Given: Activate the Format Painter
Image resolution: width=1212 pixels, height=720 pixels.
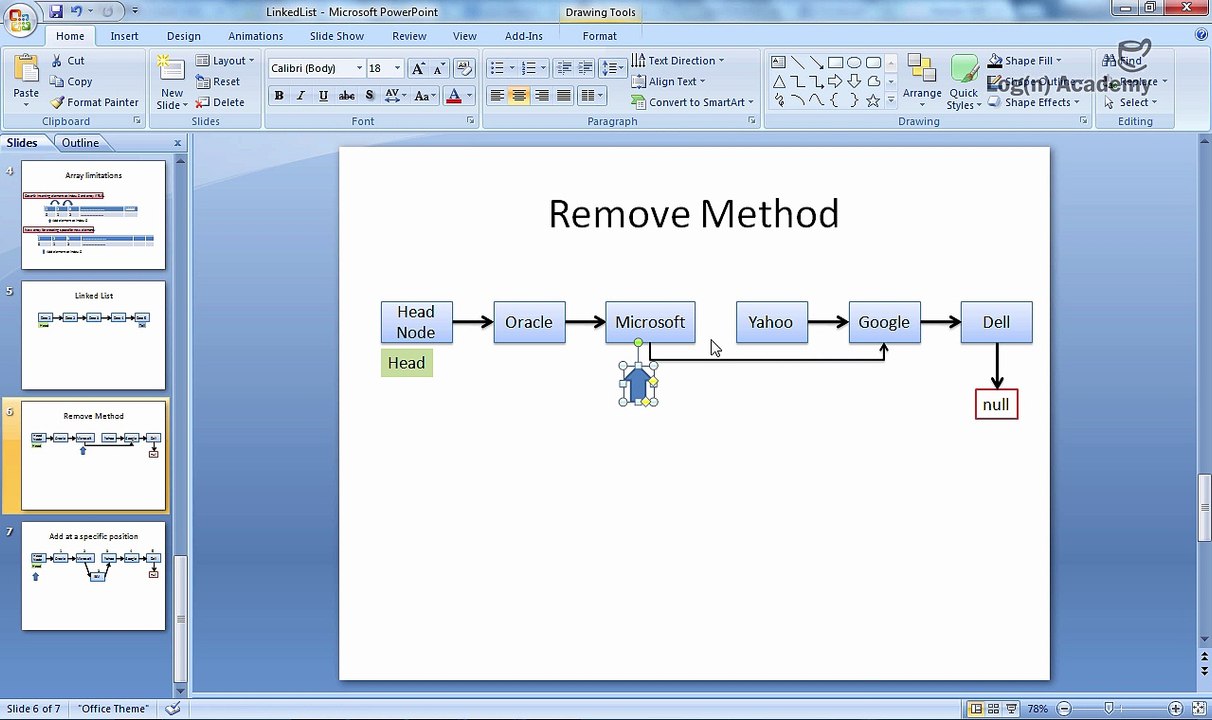Looking at the screenshot, I should pos(94,102).
